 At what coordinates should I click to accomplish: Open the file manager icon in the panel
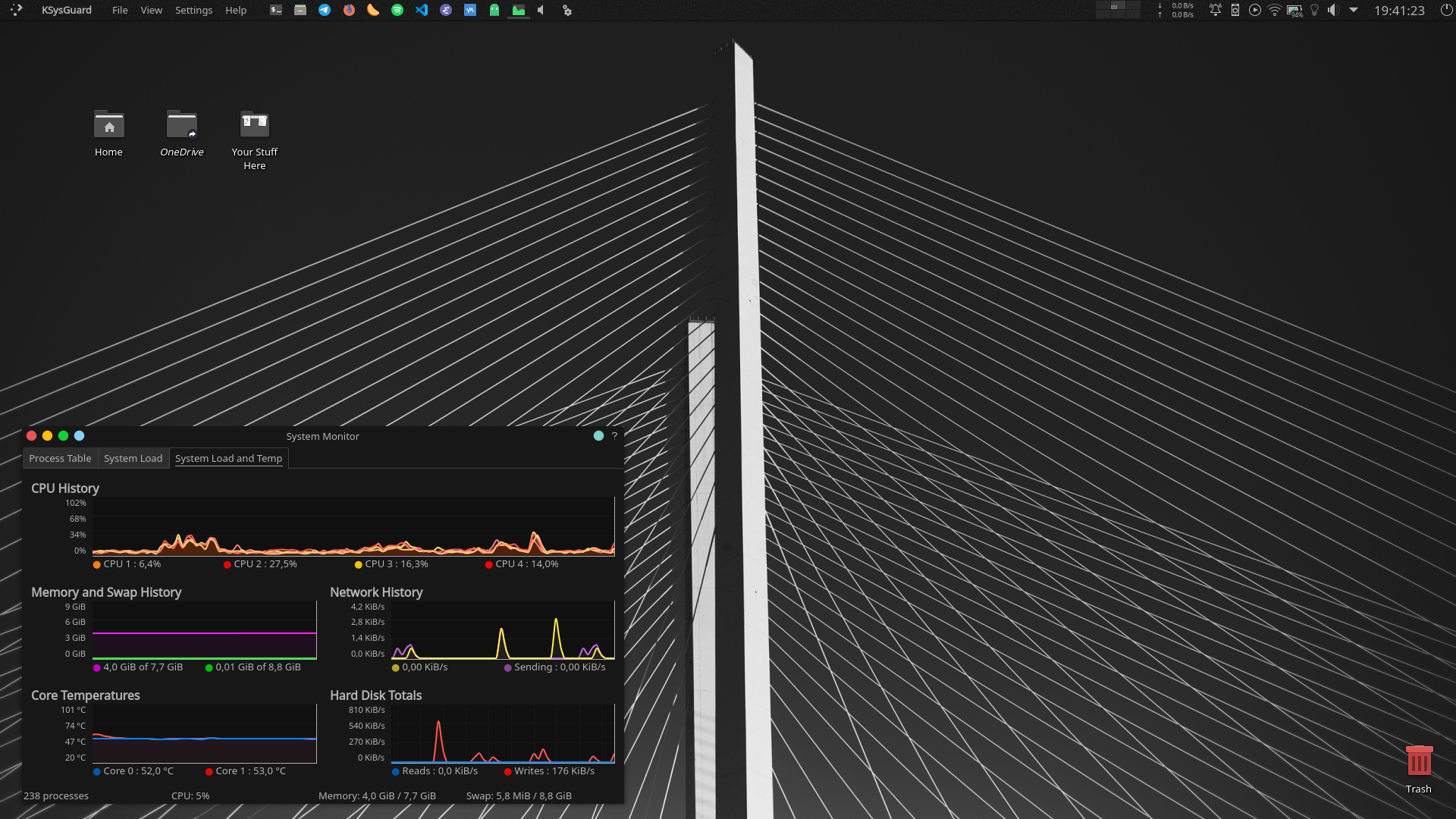point(300,10)
